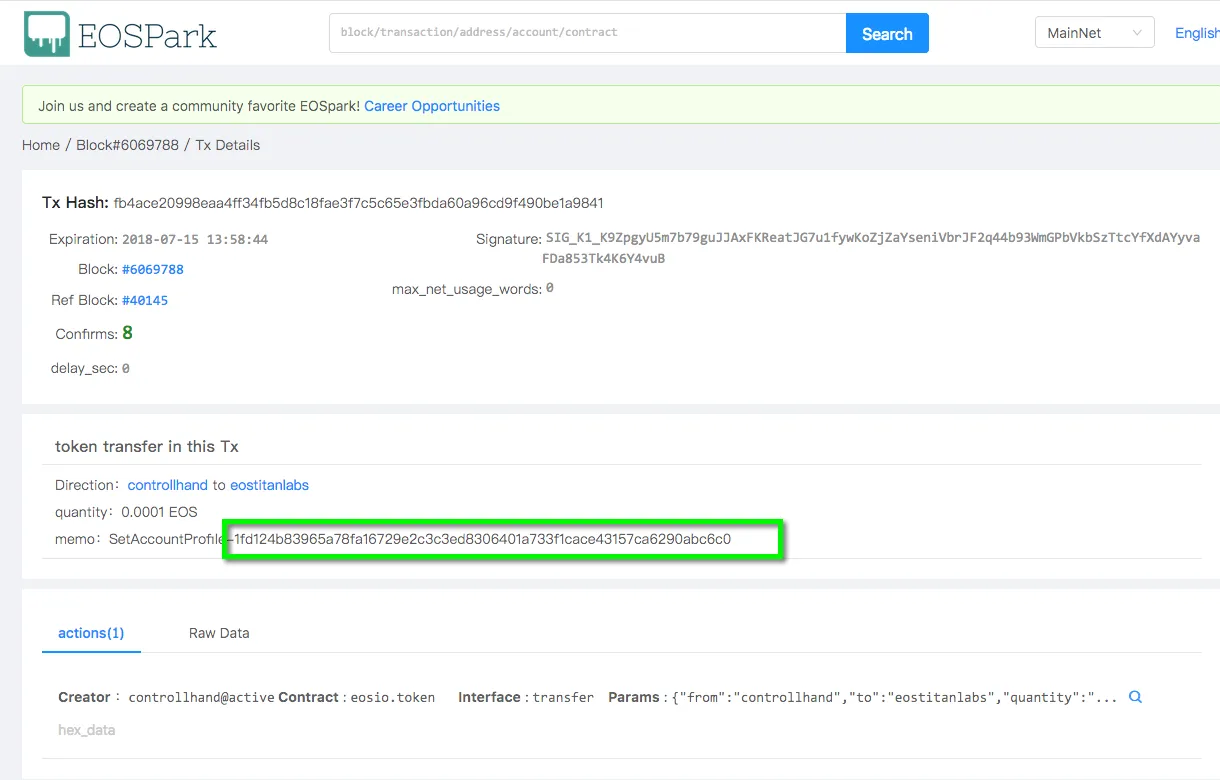Switch to the actions(1) tab

coord(91,633)
